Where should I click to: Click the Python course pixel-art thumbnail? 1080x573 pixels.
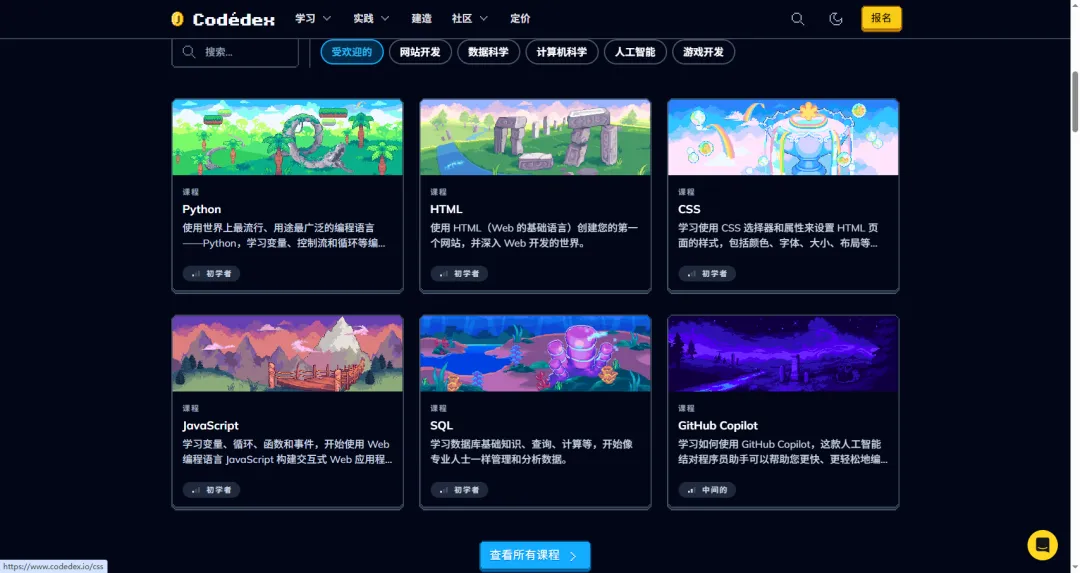click(287, 137)
